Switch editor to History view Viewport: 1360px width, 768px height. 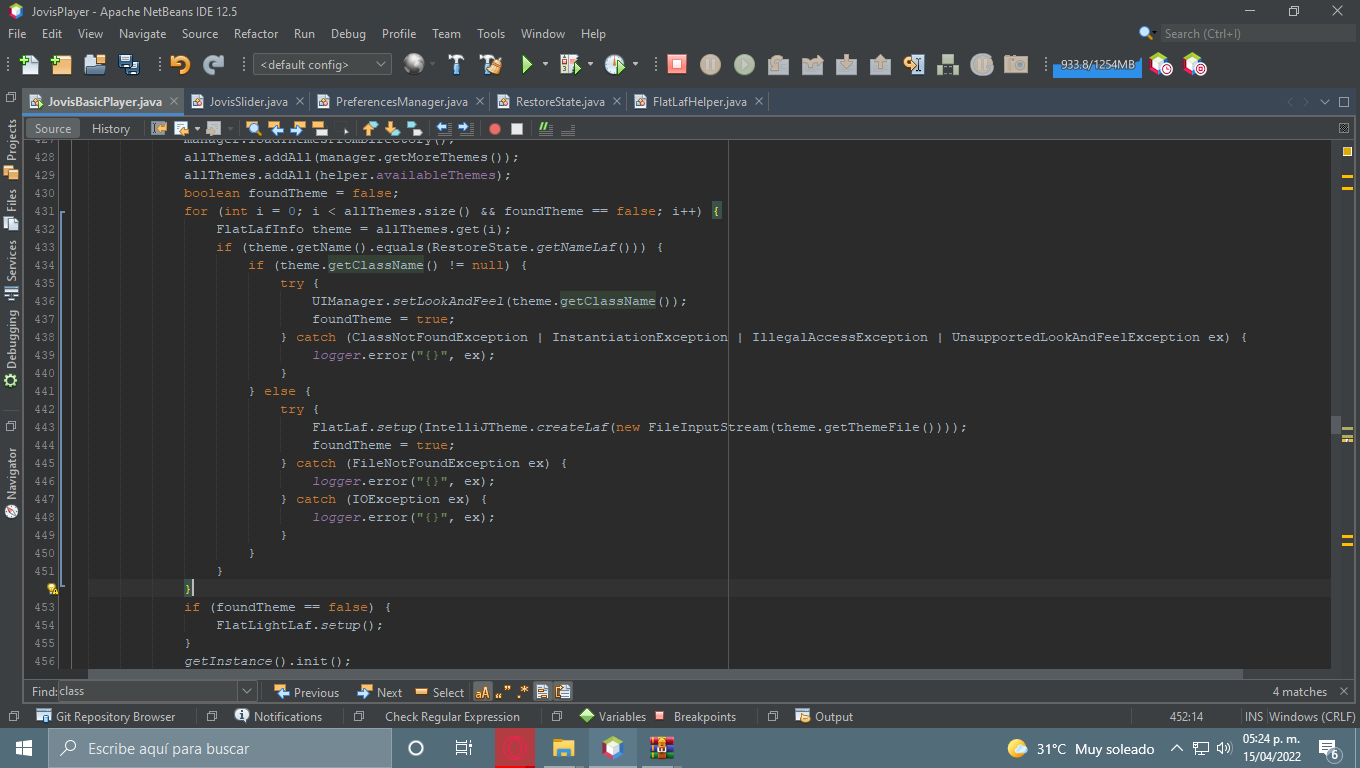[x=111, y=128]
